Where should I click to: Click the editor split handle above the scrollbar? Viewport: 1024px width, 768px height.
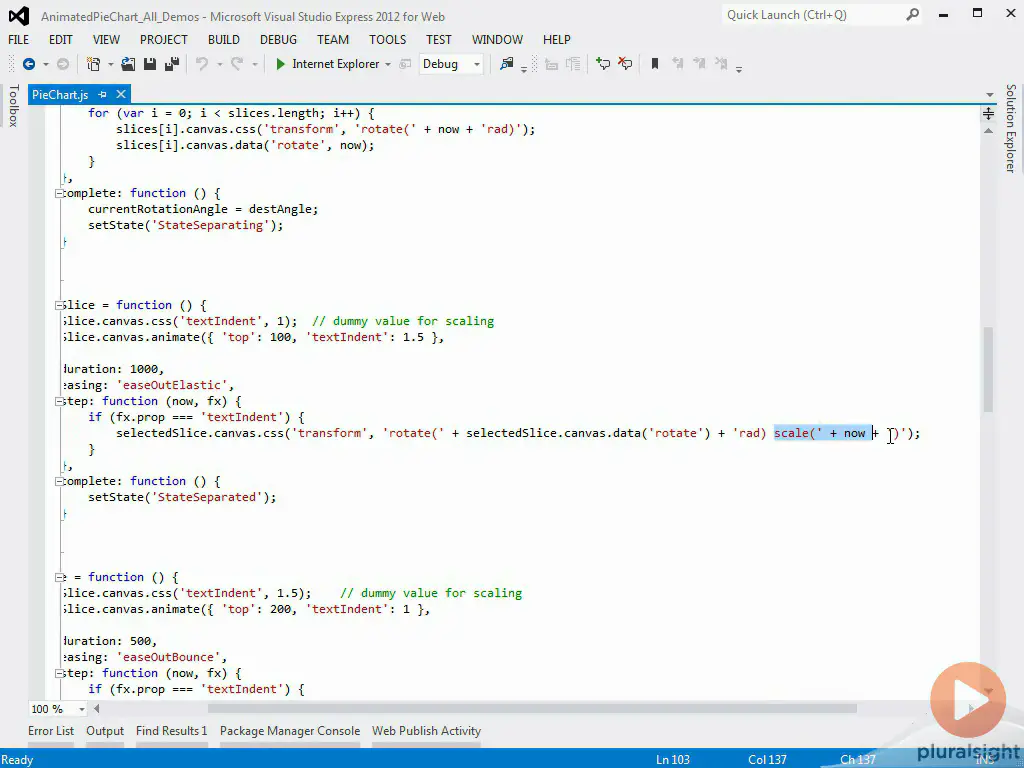click(989, 114)
